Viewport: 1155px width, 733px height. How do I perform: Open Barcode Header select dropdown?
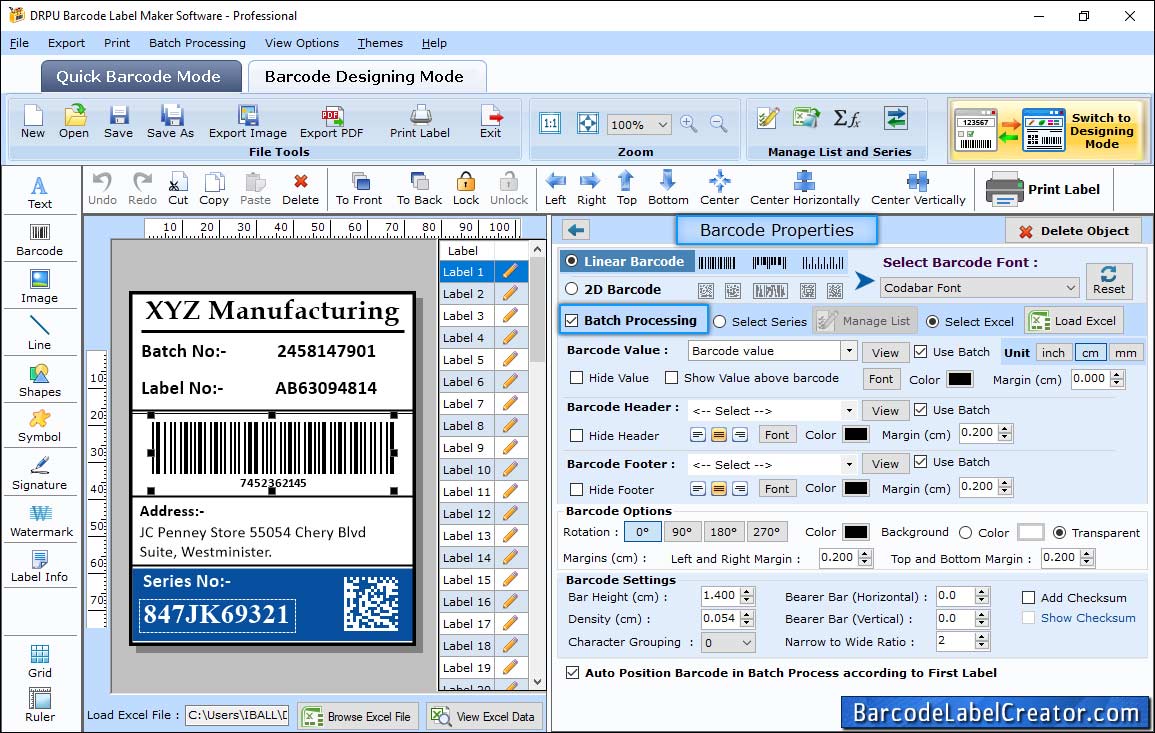click(x=849, y=410)
